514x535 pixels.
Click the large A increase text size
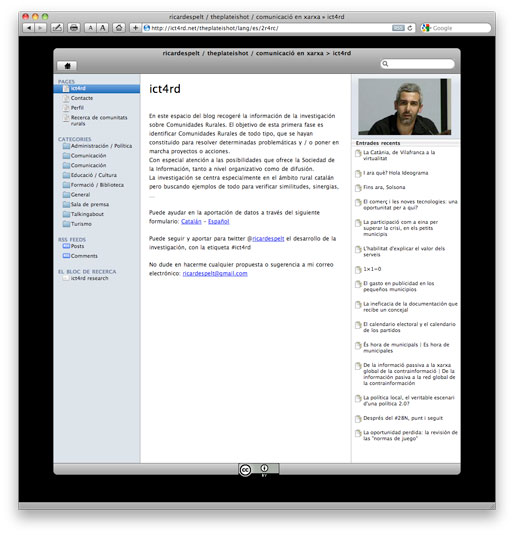point(102,28)
